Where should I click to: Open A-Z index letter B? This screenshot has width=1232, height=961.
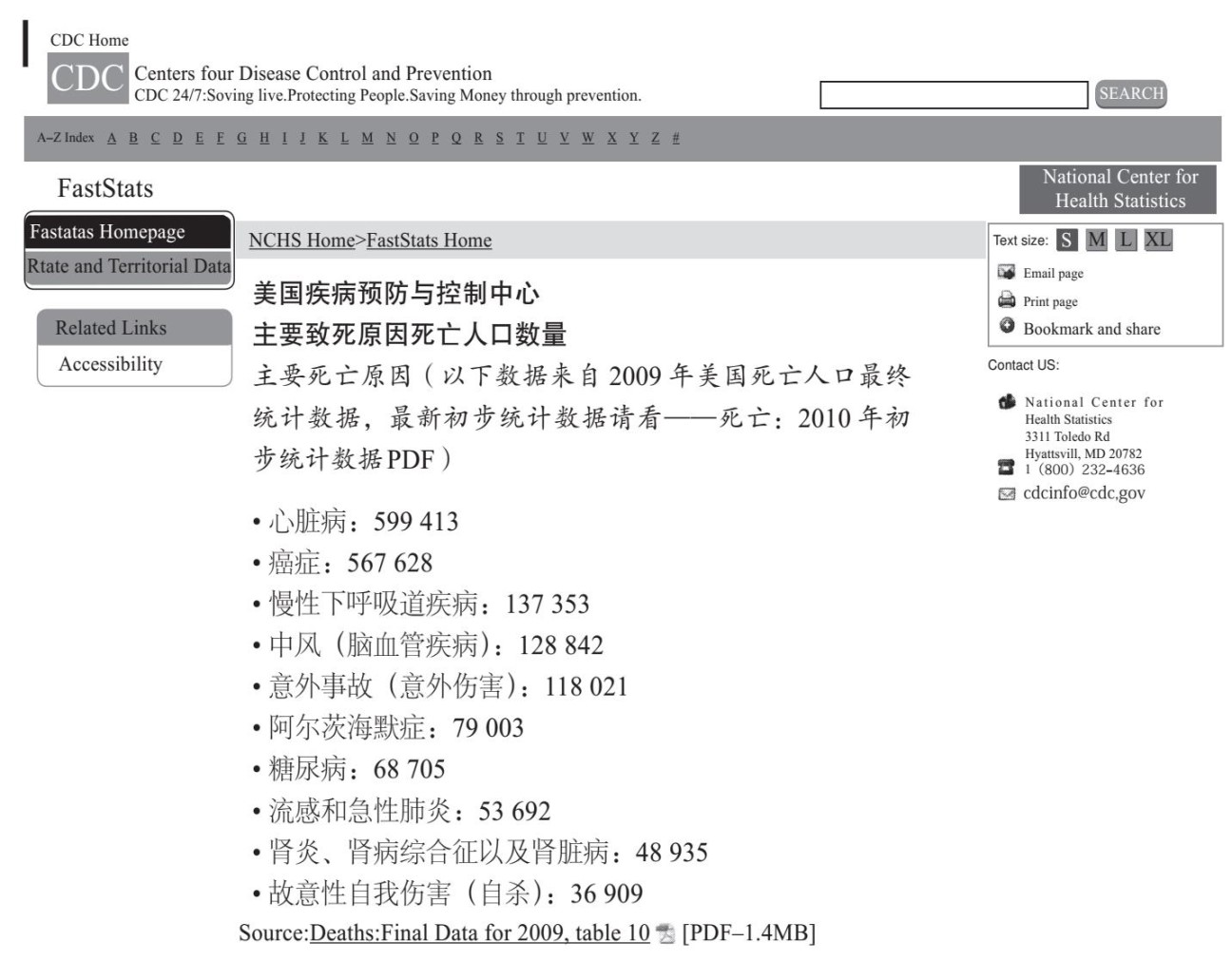133,138
